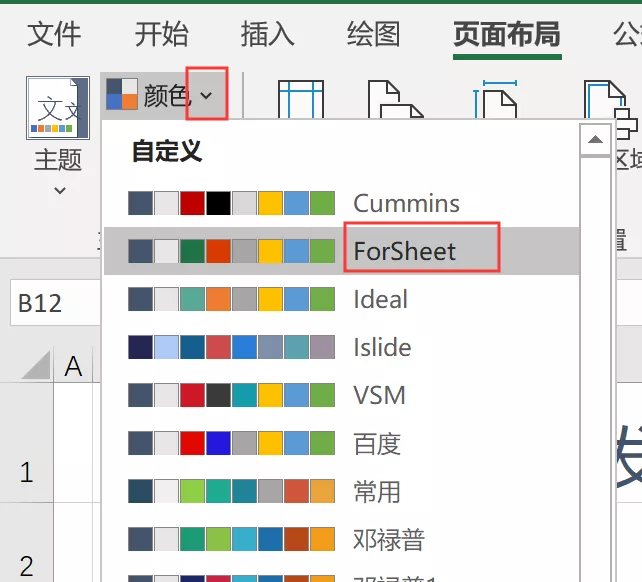Click the brown swatch in 邓禄普 row

tap(296, 539)
